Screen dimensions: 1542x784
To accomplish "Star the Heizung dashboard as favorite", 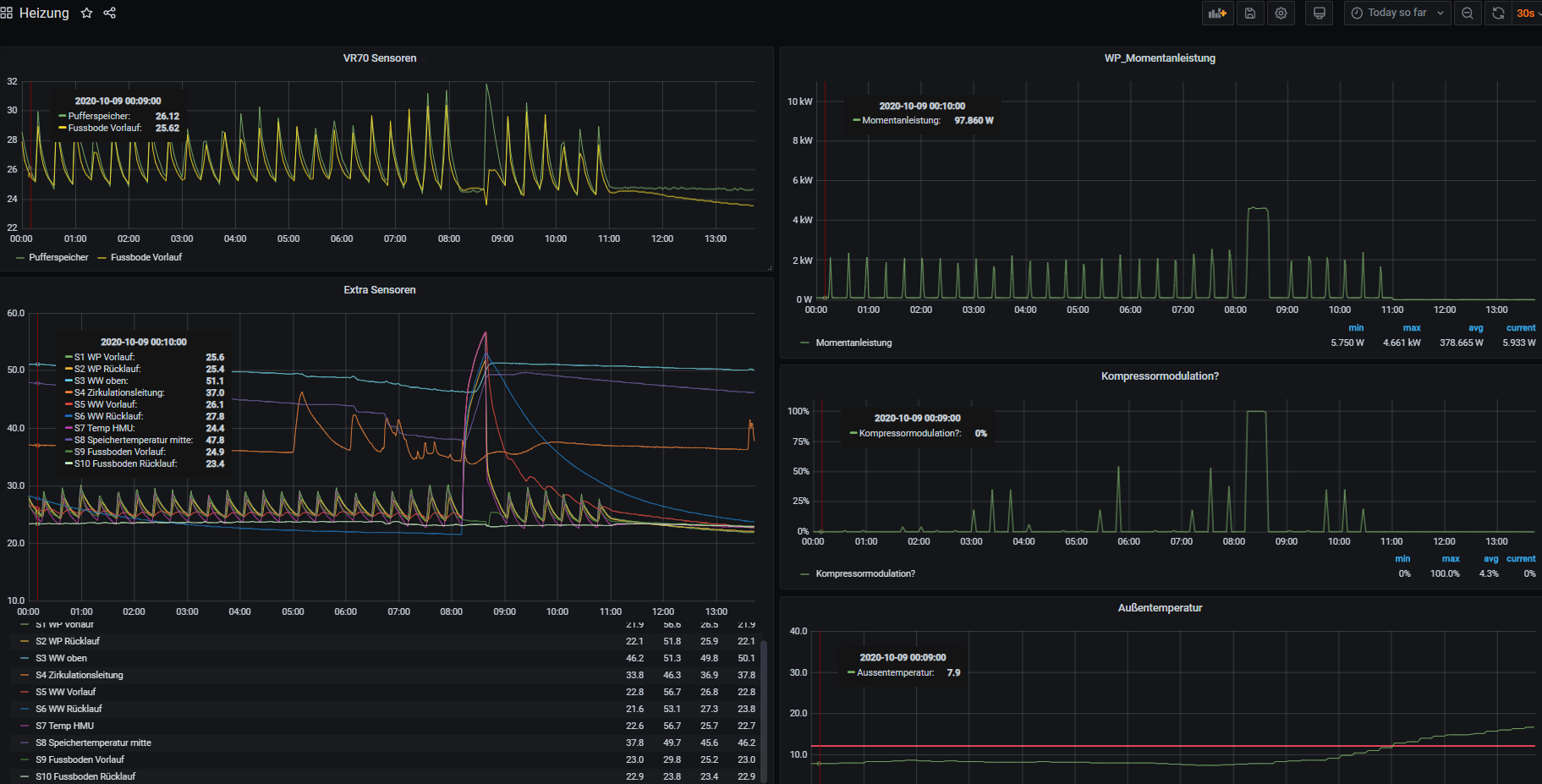I will pyautogui.click(x=86, y=14).
